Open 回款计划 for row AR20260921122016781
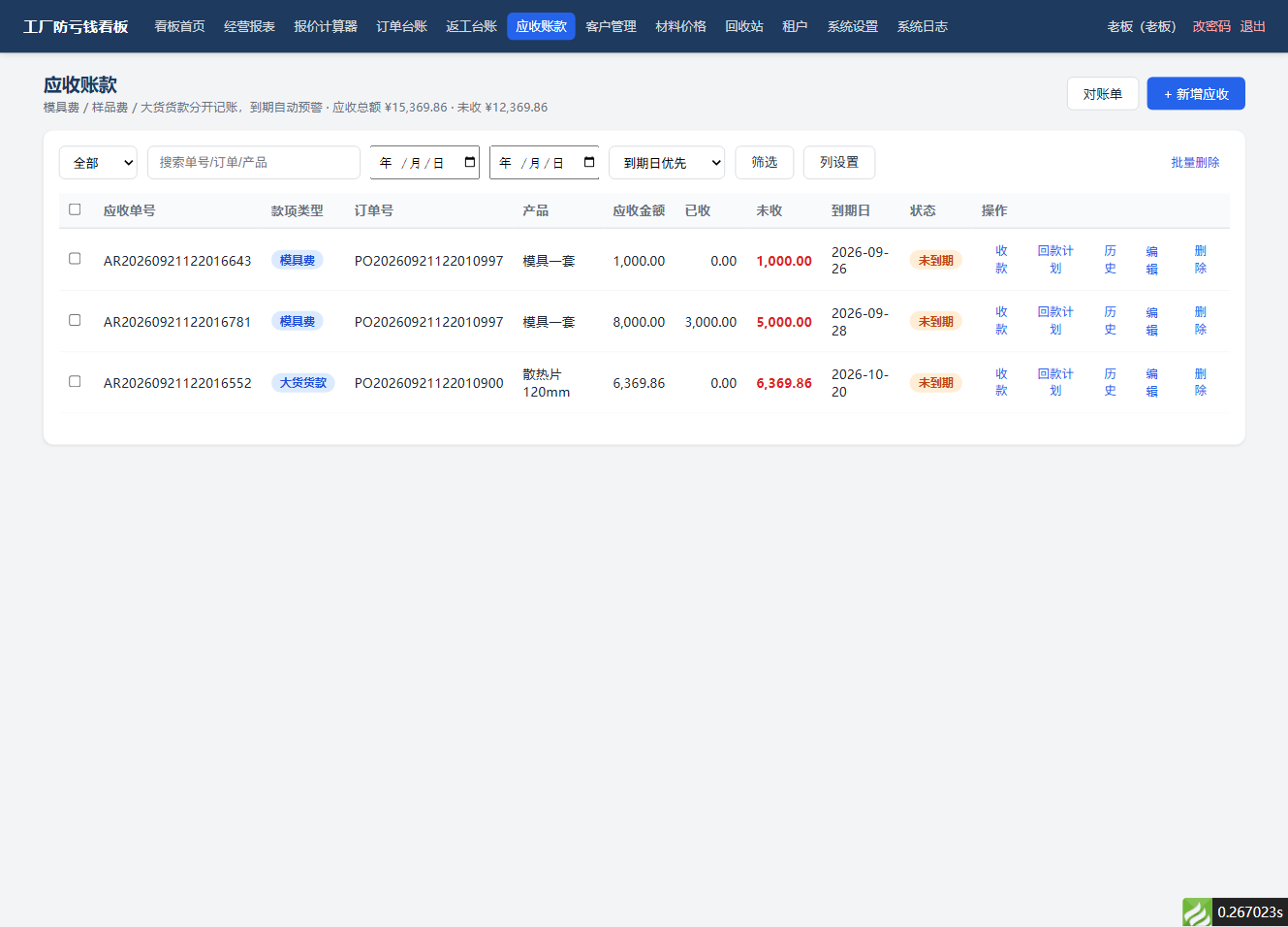The width and height of the screenshot is (1288, 927). pyautogui.click(x=1055, y=321)
